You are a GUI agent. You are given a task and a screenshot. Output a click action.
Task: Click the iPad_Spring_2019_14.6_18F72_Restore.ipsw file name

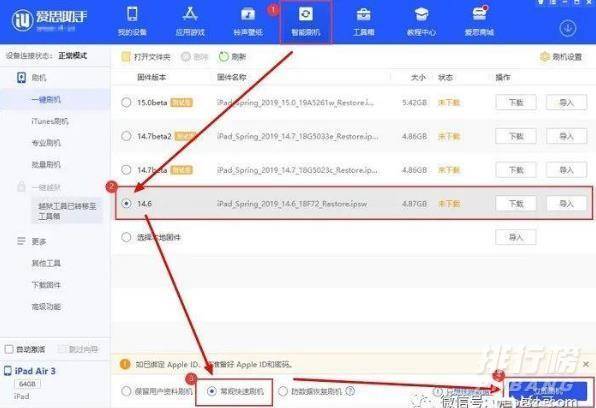click(x=292, y=204)
